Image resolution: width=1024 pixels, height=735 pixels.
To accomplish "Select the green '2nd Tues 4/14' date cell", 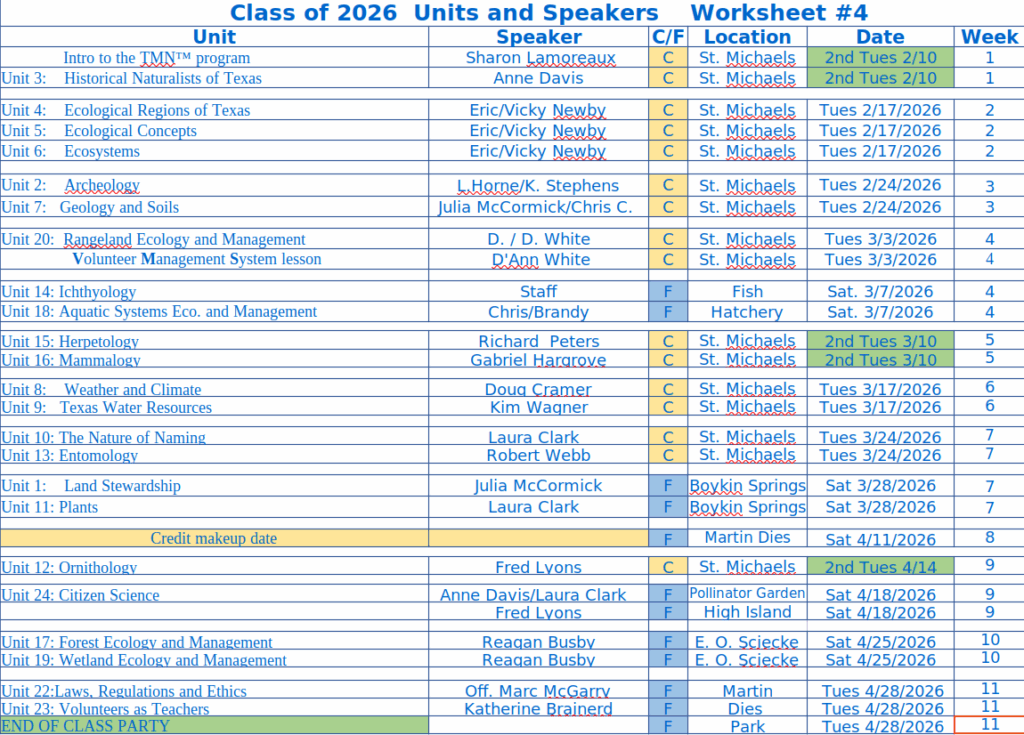I will (880, 567).
